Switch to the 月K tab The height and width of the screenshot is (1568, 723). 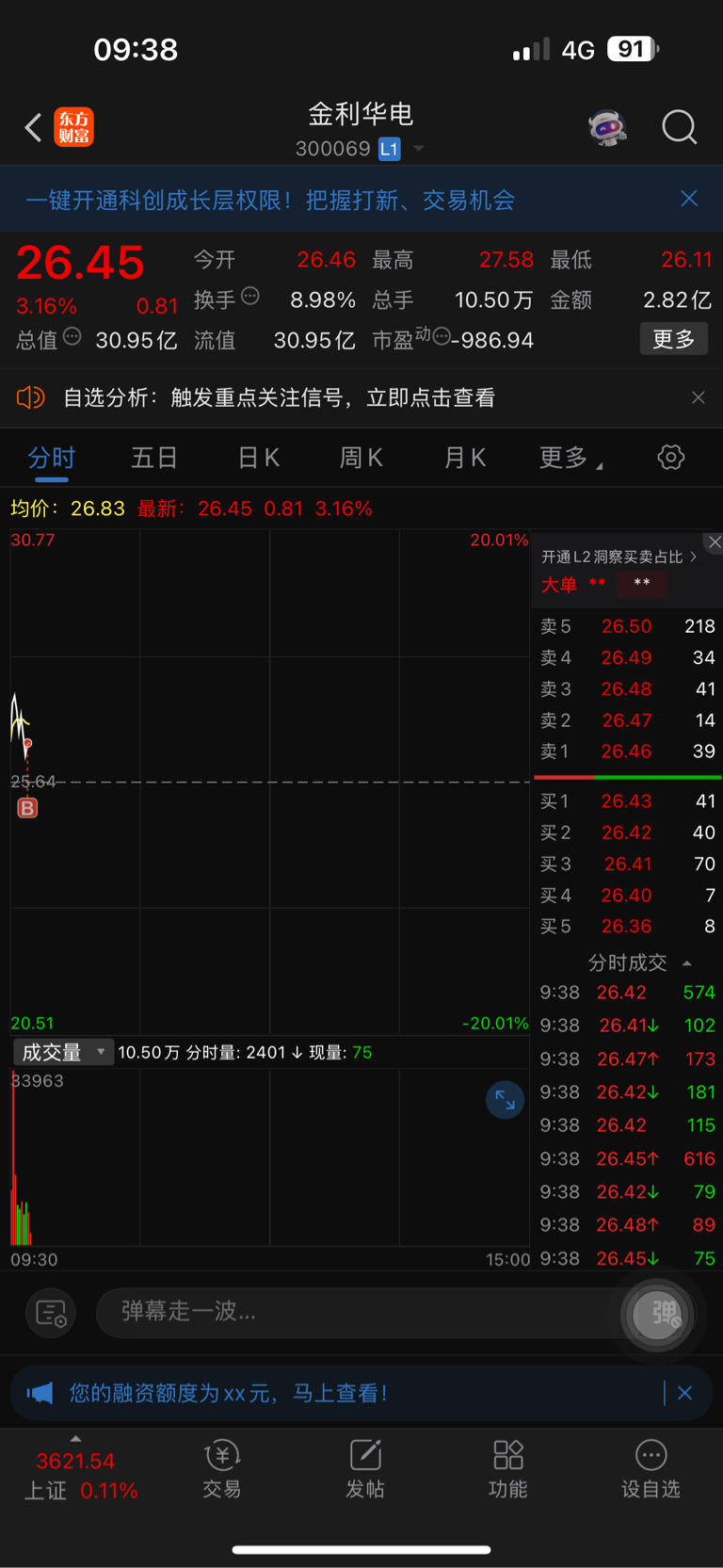tap(464, 458)
